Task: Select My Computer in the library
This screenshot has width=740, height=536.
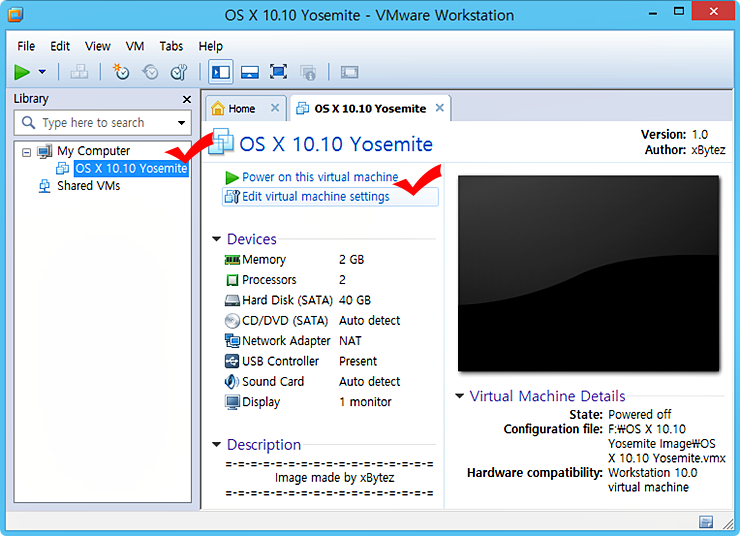Action: (x=93, y=151)
